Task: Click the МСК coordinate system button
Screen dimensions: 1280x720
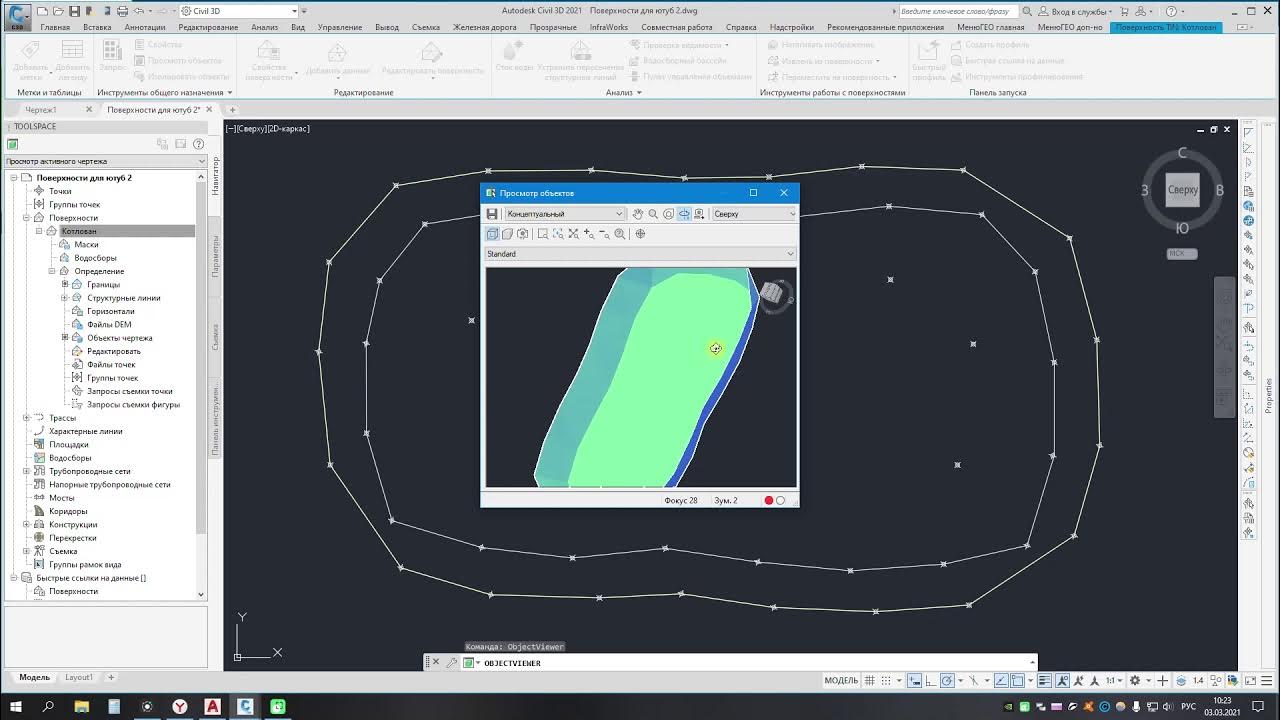Action: point(1182,253)
